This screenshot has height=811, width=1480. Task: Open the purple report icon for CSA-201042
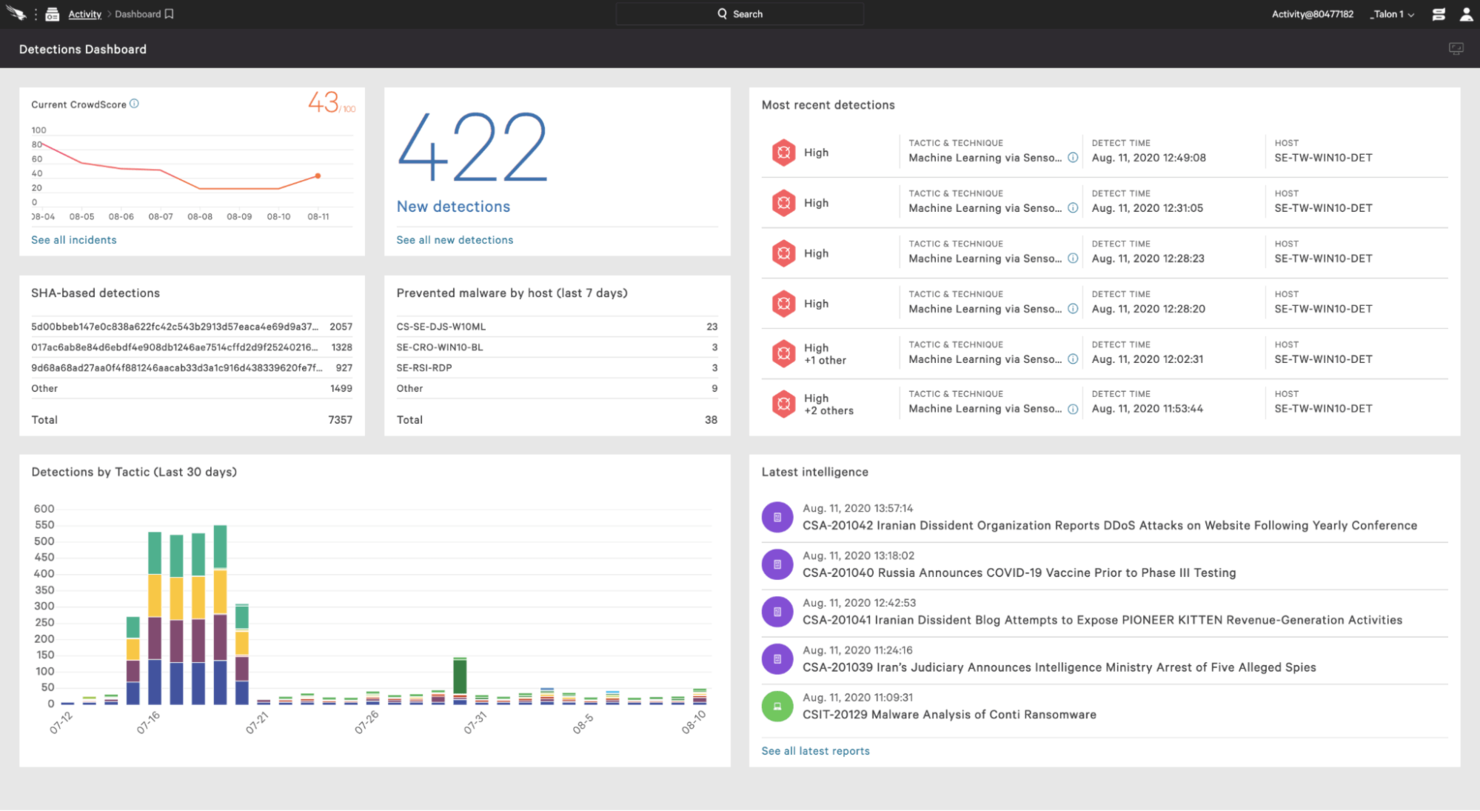coord(777,516)
